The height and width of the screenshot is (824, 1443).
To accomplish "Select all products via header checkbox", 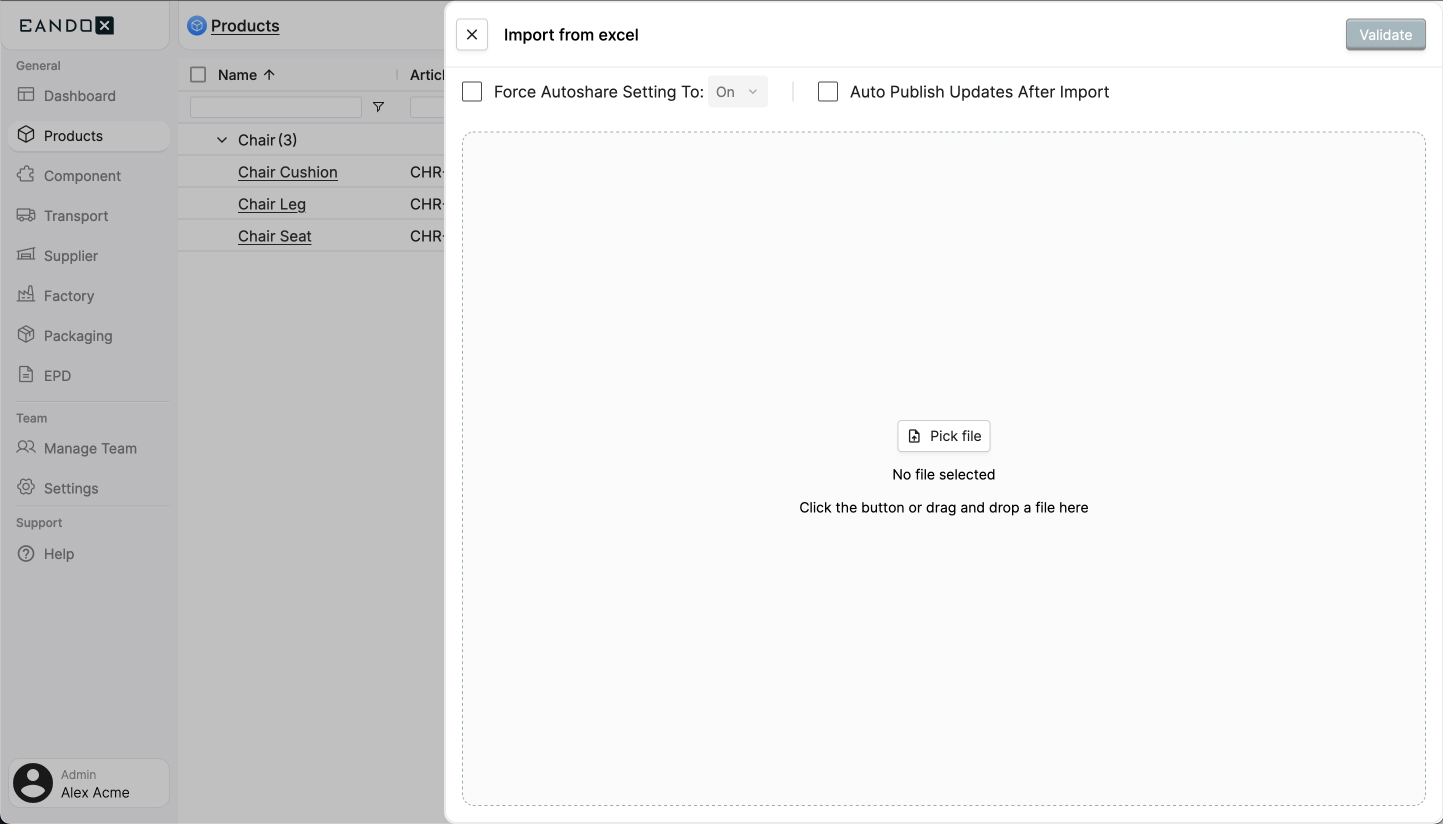I will click(196, 74).
